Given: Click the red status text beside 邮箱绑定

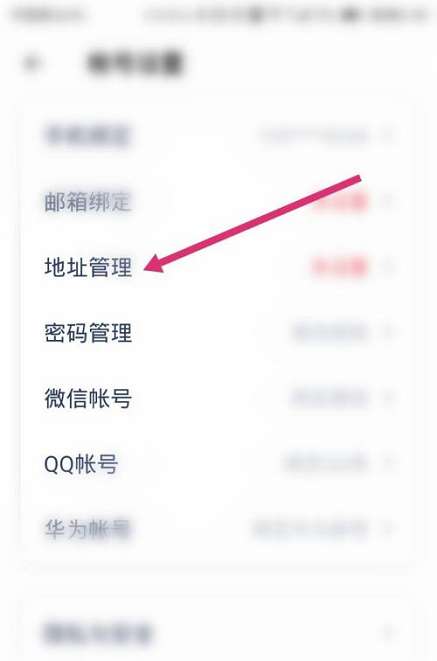Looking at the screenshot, I should click(340, 202).
